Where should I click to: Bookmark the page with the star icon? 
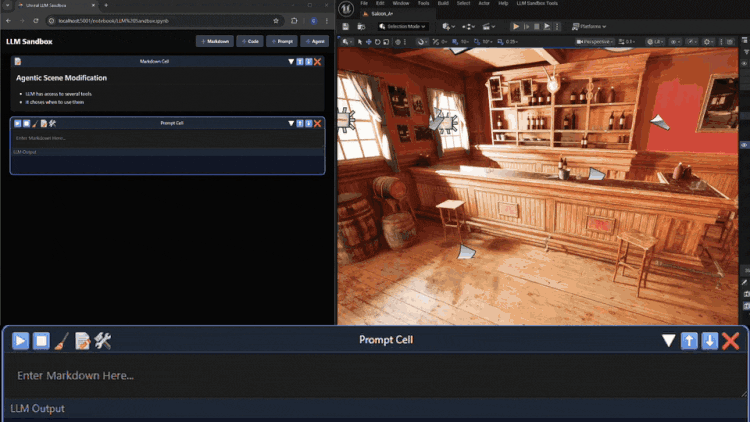[x=276, y=20]
